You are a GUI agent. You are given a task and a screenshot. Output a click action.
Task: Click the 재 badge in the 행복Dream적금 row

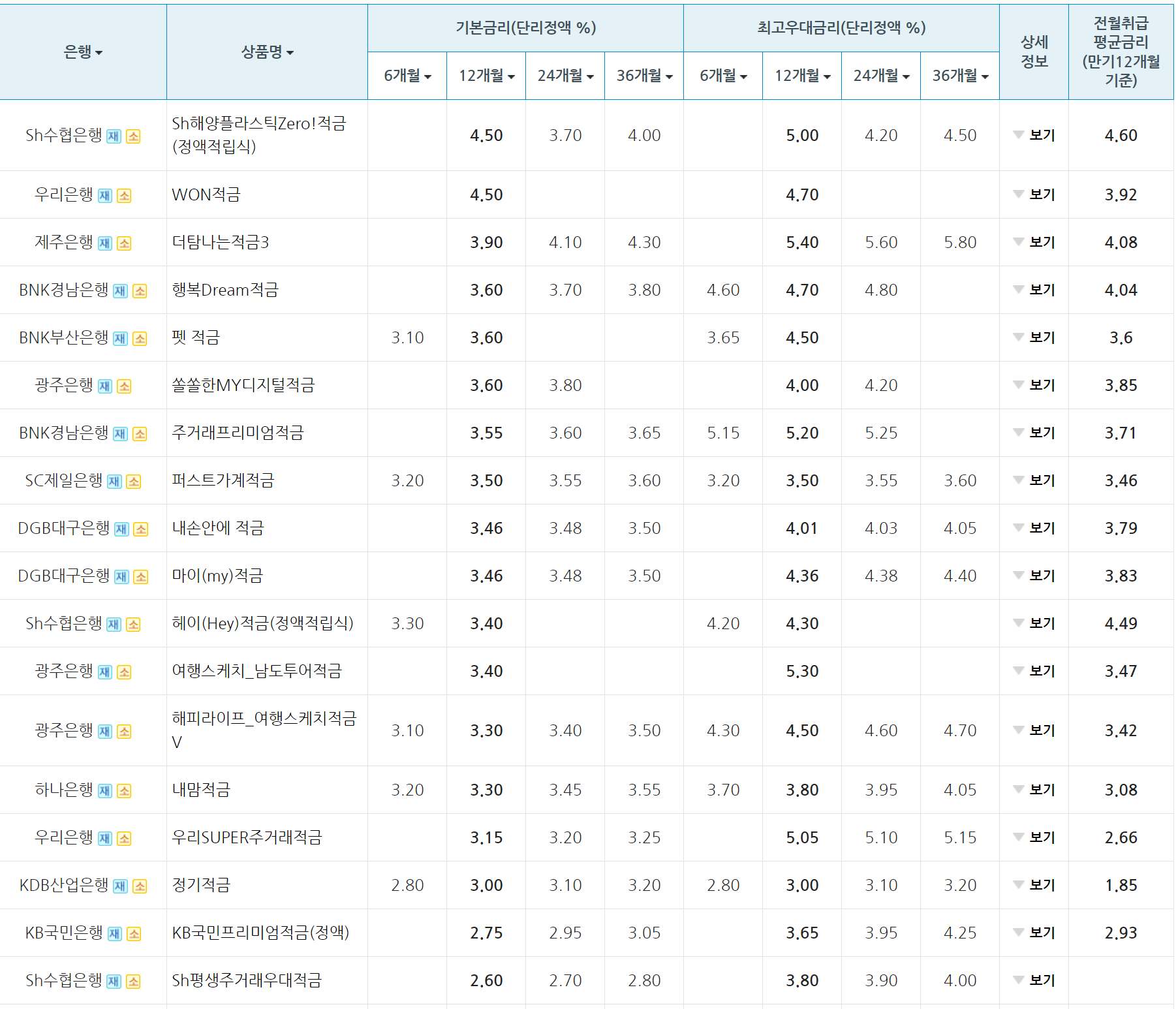pos(120,291)
